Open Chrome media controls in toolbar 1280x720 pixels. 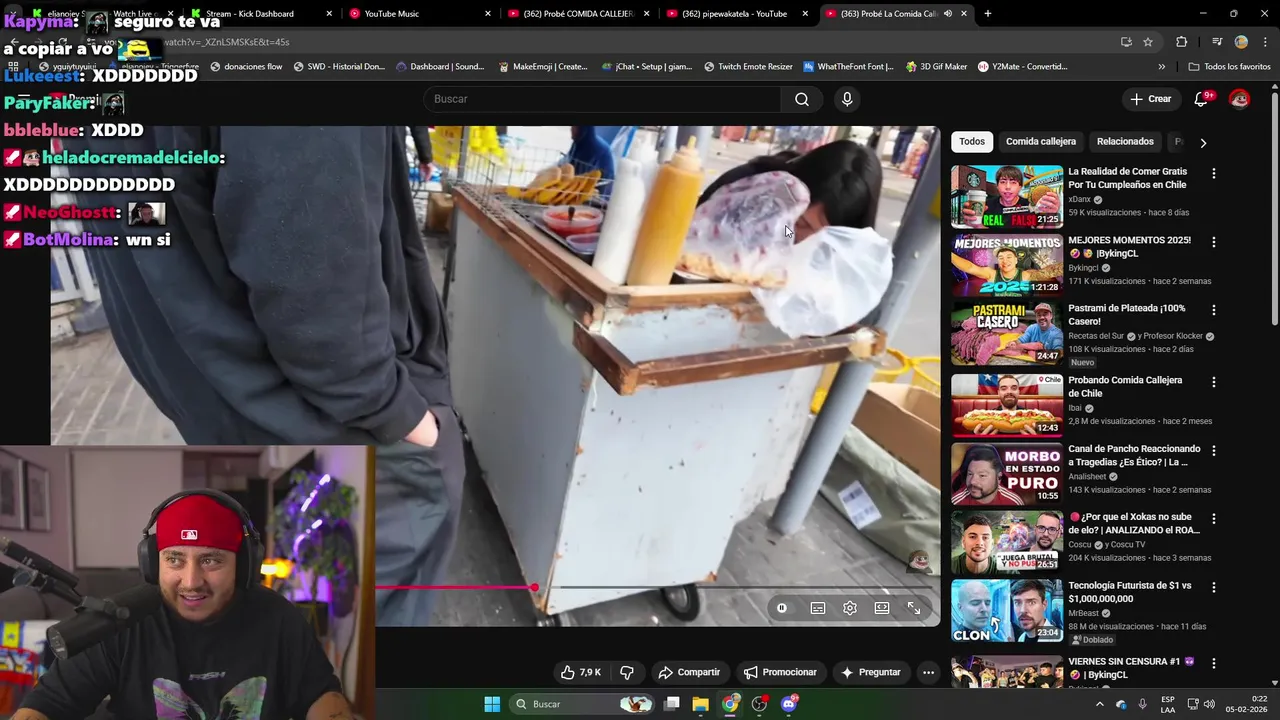[x=1217, y=42]
